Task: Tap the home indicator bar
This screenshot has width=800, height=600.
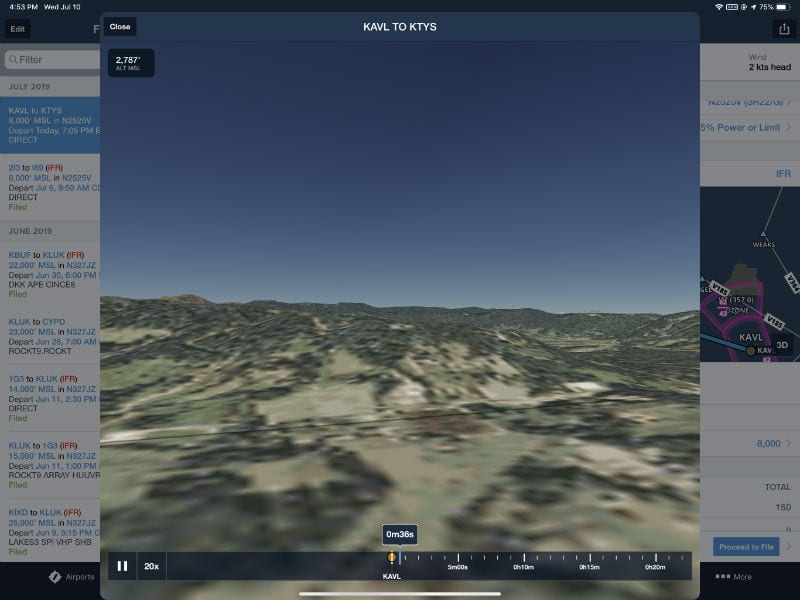Action: (400, 594)
